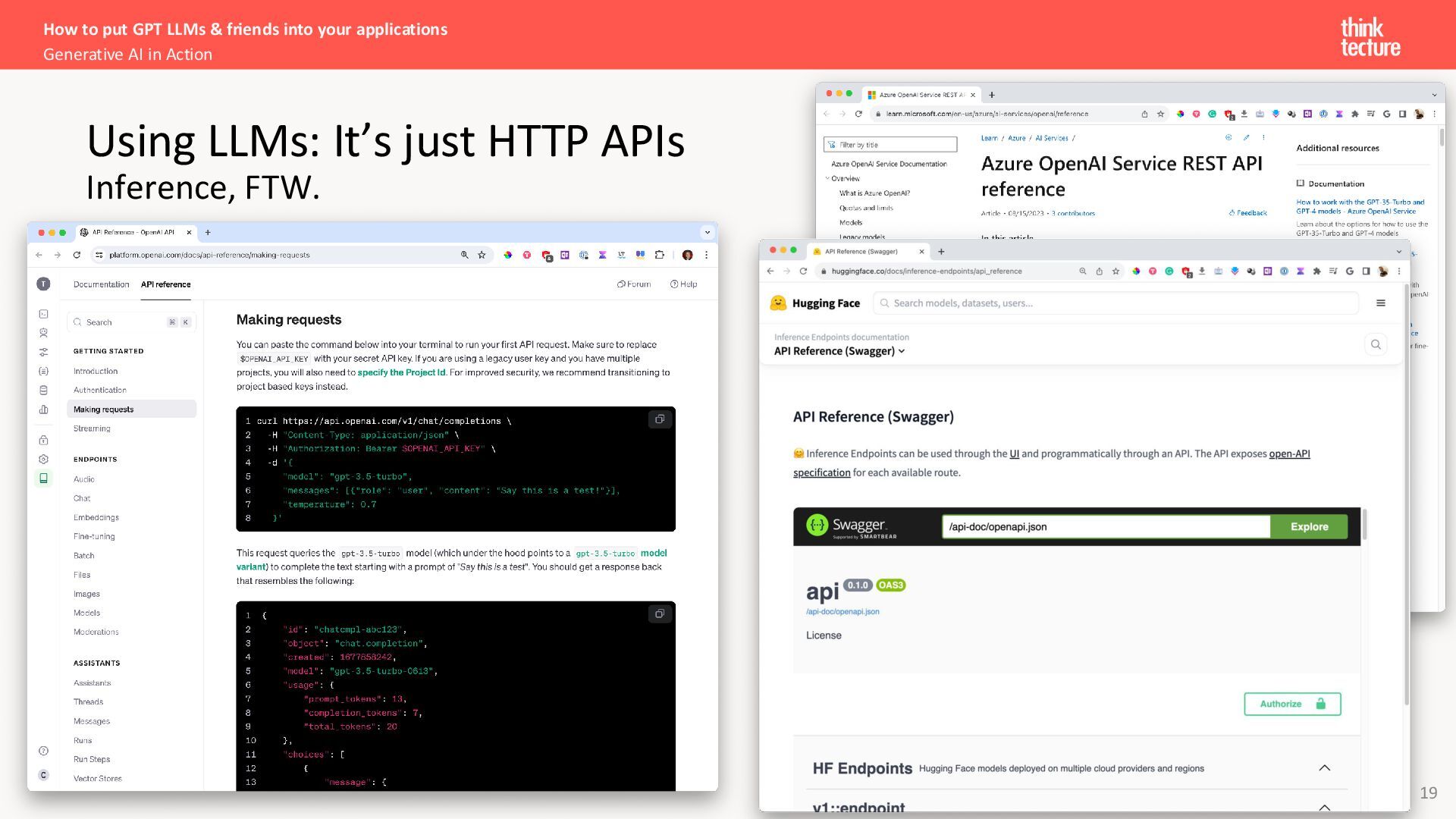Go back in the Hugging Face browser window

click(x=770, y=271)
